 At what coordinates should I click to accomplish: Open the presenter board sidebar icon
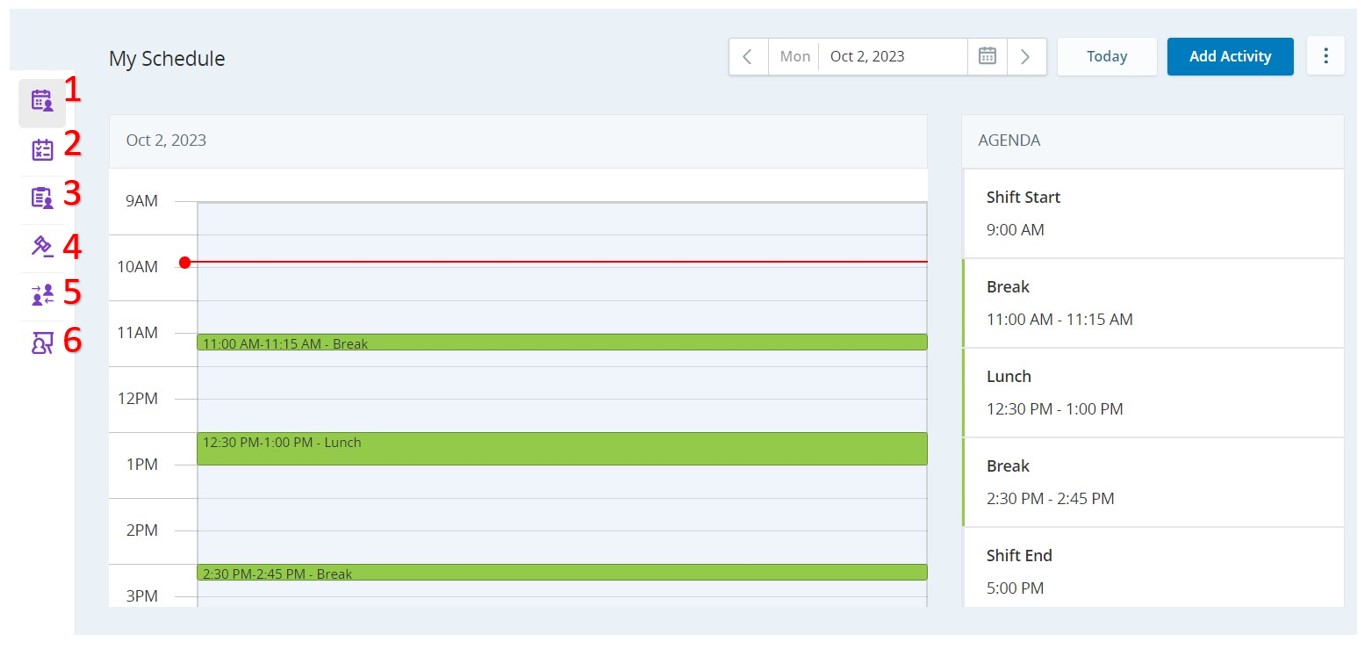(42, 343)
